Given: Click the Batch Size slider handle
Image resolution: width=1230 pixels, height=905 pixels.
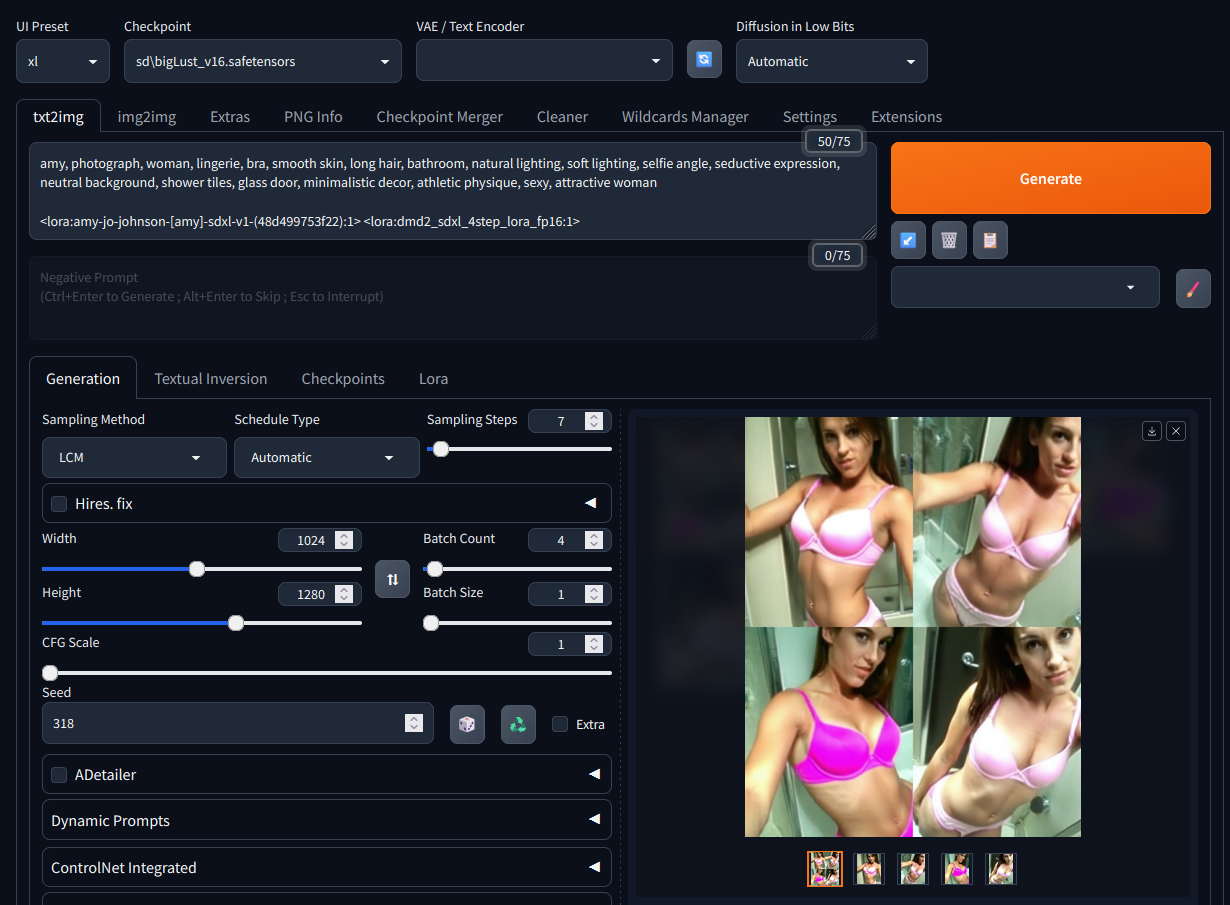Looking at the screenshot, I should click(x=431, y=623).
